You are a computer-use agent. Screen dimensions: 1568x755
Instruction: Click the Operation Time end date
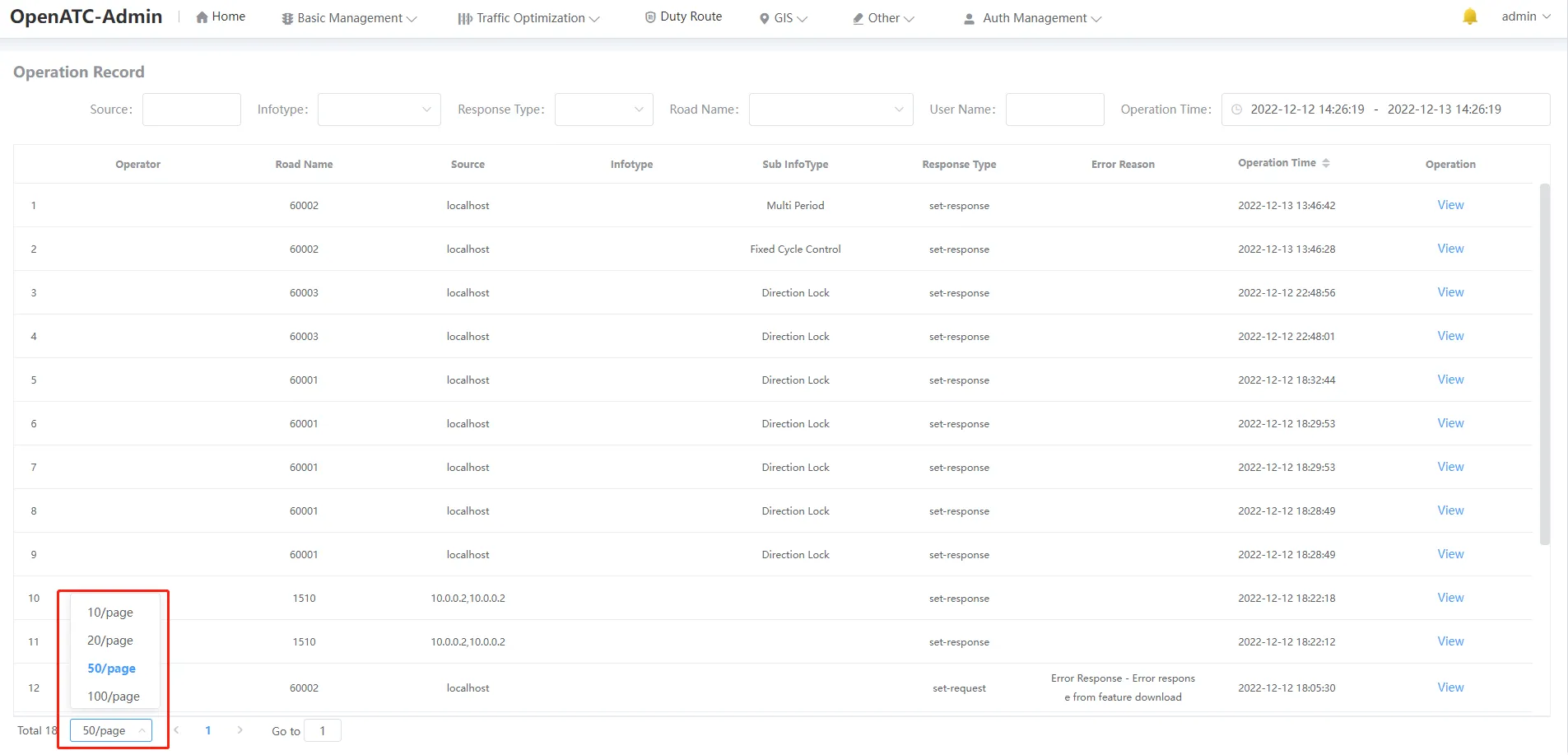pyautogui.click(x=1445, y=110)
